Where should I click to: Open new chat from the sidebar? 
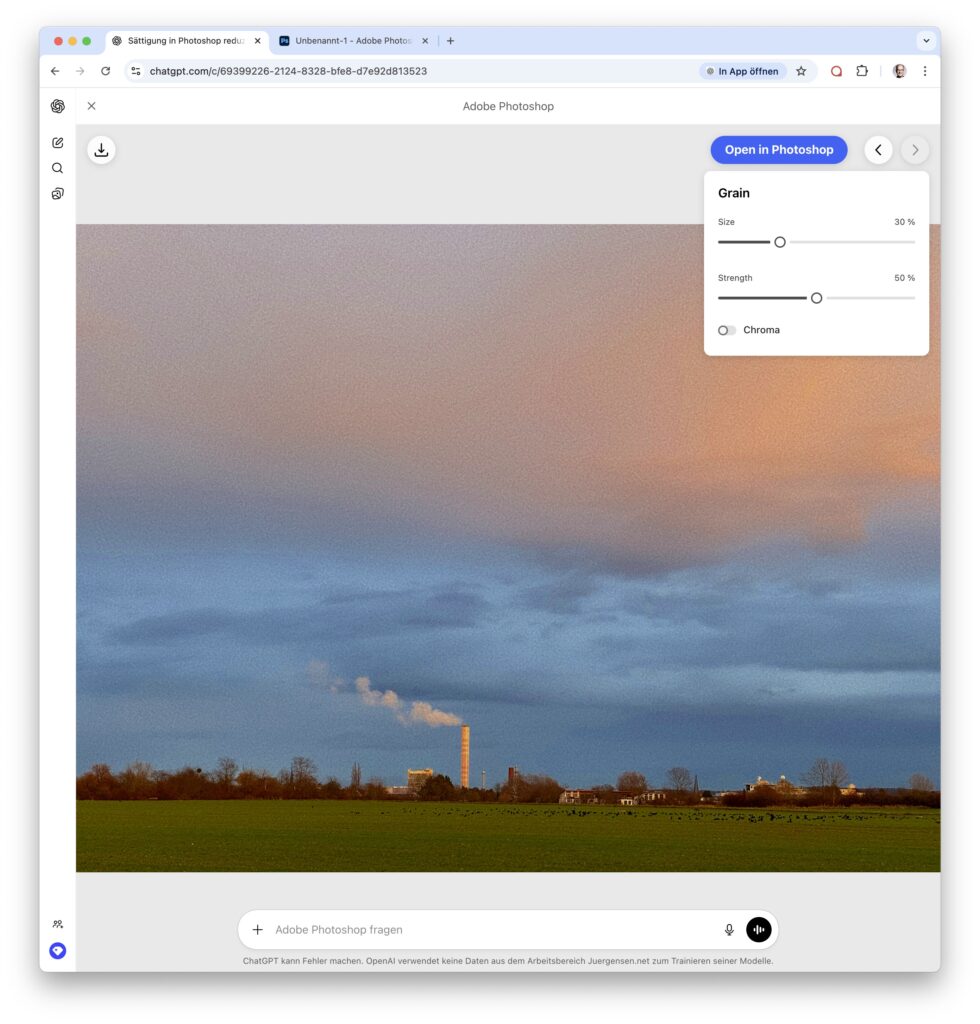tap(58, 143)
